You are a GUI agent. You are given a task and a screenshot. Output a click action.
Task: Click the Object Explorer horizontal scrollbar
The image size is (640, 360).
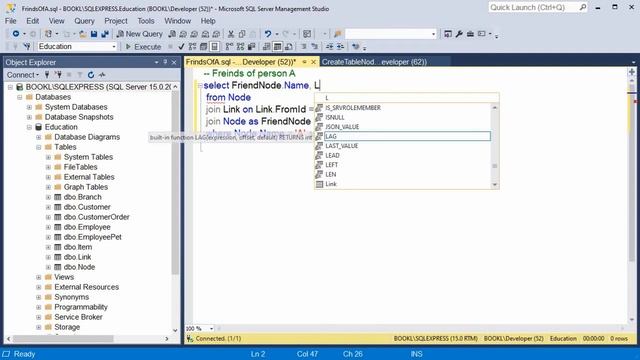point(63,339)
